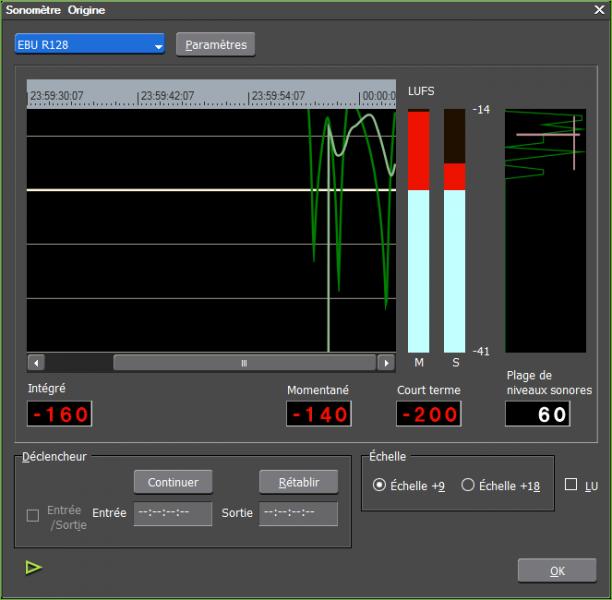
Task: Click the 23:59:54:07 mark on the time ruler
Action: tap(278, 96)
